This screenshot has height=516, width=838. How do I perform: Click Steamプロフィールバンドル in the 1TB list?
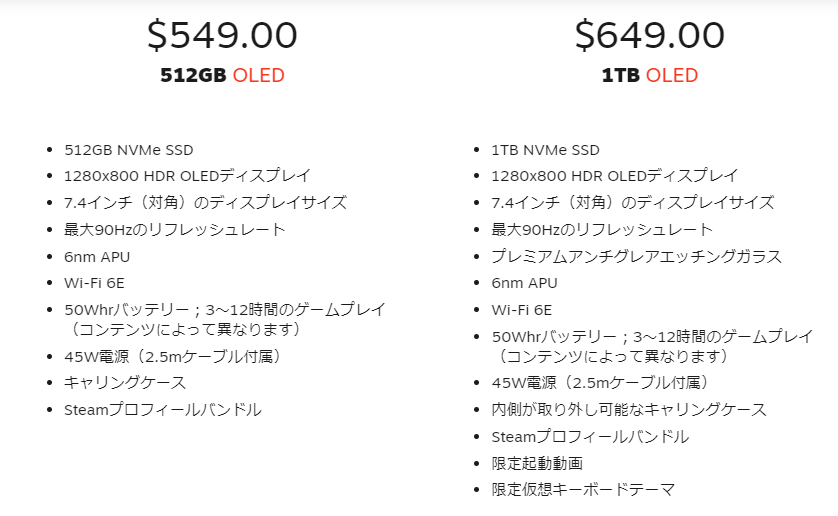591,437
